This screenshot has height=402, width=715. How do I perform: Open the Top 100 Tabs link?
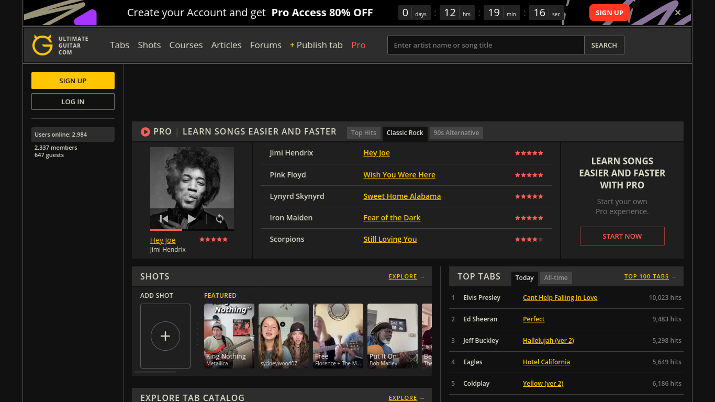pyautogui.click(x=647, y=276)
